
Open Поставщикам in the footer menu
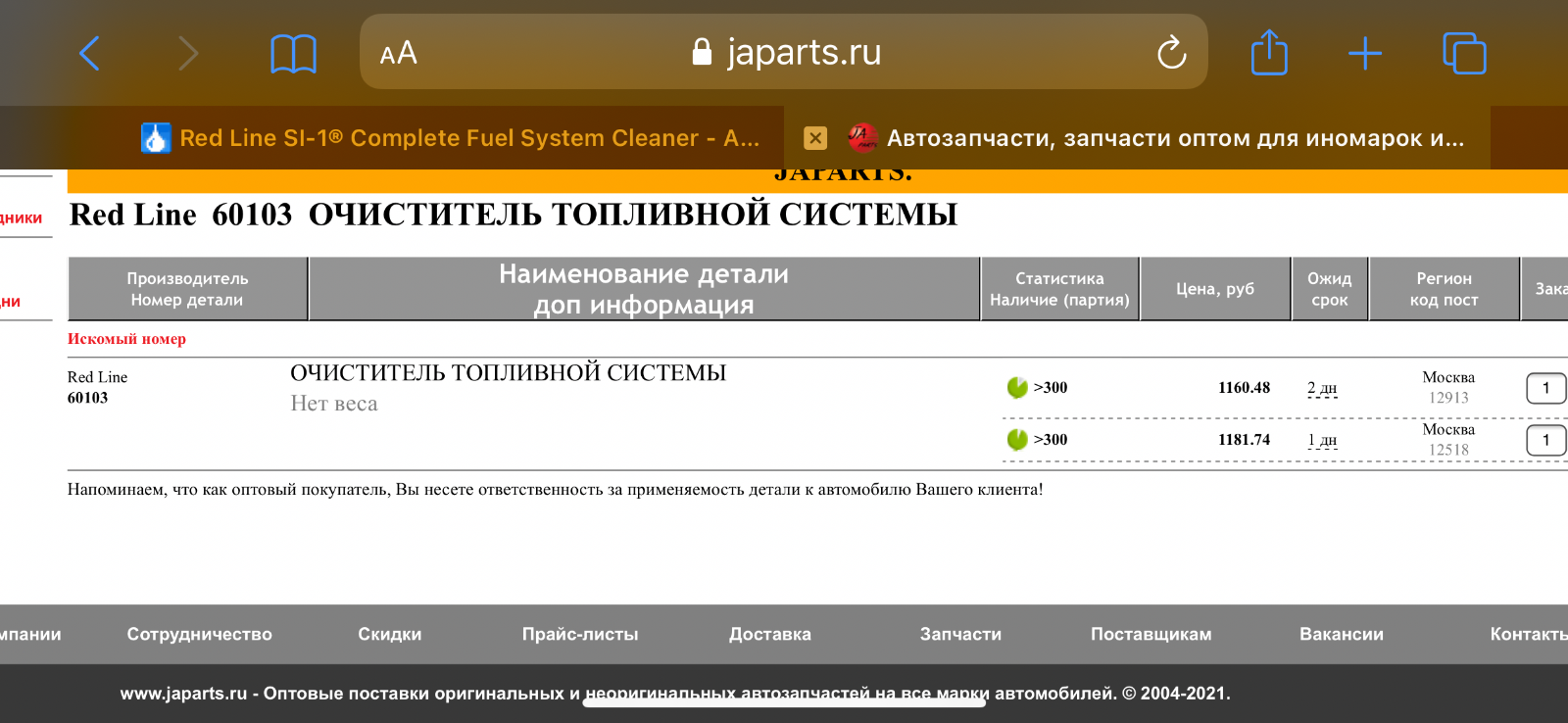tap(1151, 634)
